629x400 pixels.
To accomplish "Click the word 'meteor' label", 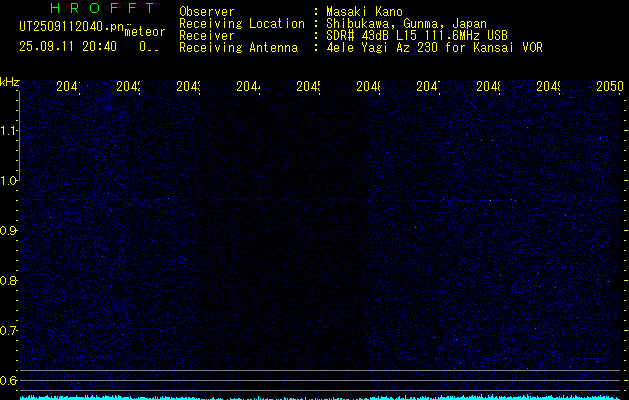I will (145, 32).
